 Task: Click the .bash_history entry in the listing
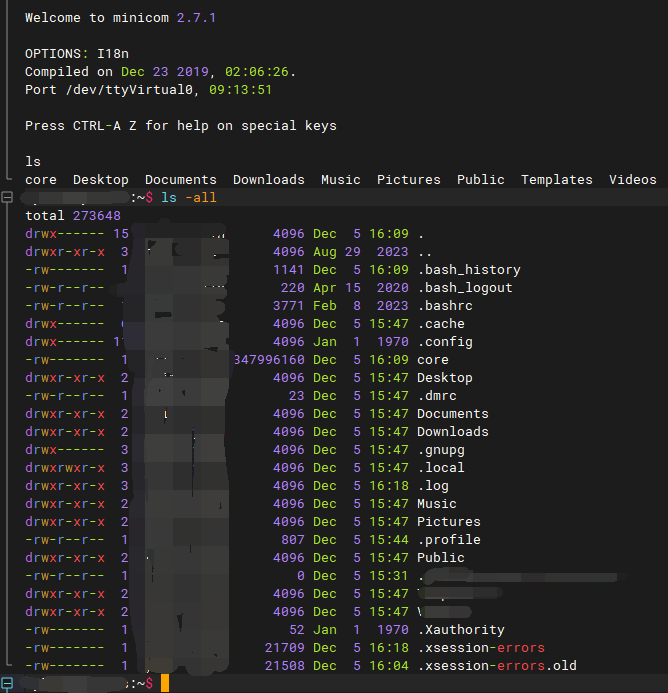(468, 270)
